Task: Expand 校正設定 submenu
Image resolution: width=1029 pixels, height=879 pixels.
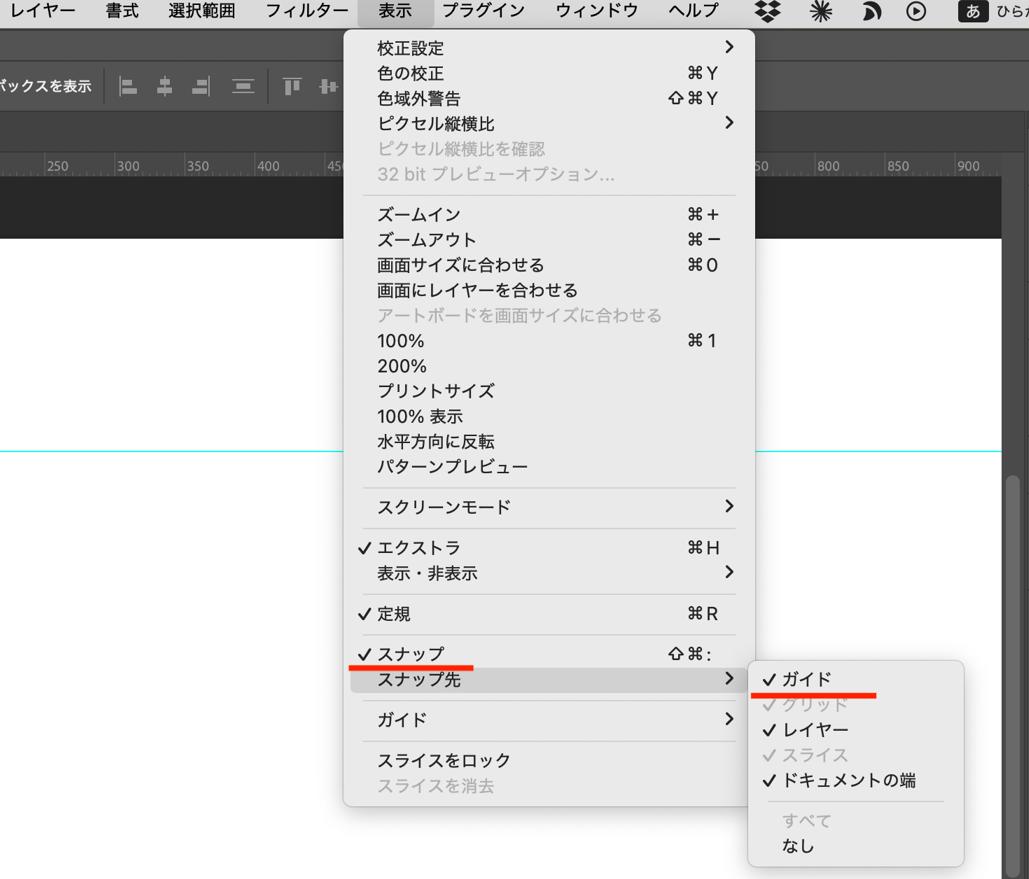Action: pyautogui.click(x=549, y=48)
